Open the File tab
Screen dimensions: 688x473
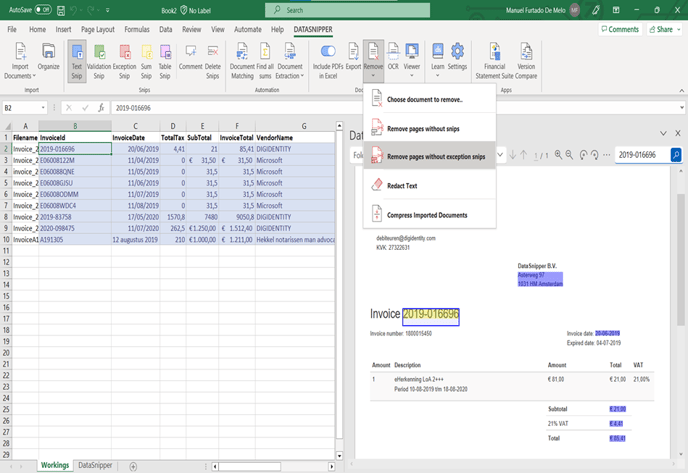[x=12, y=29]
